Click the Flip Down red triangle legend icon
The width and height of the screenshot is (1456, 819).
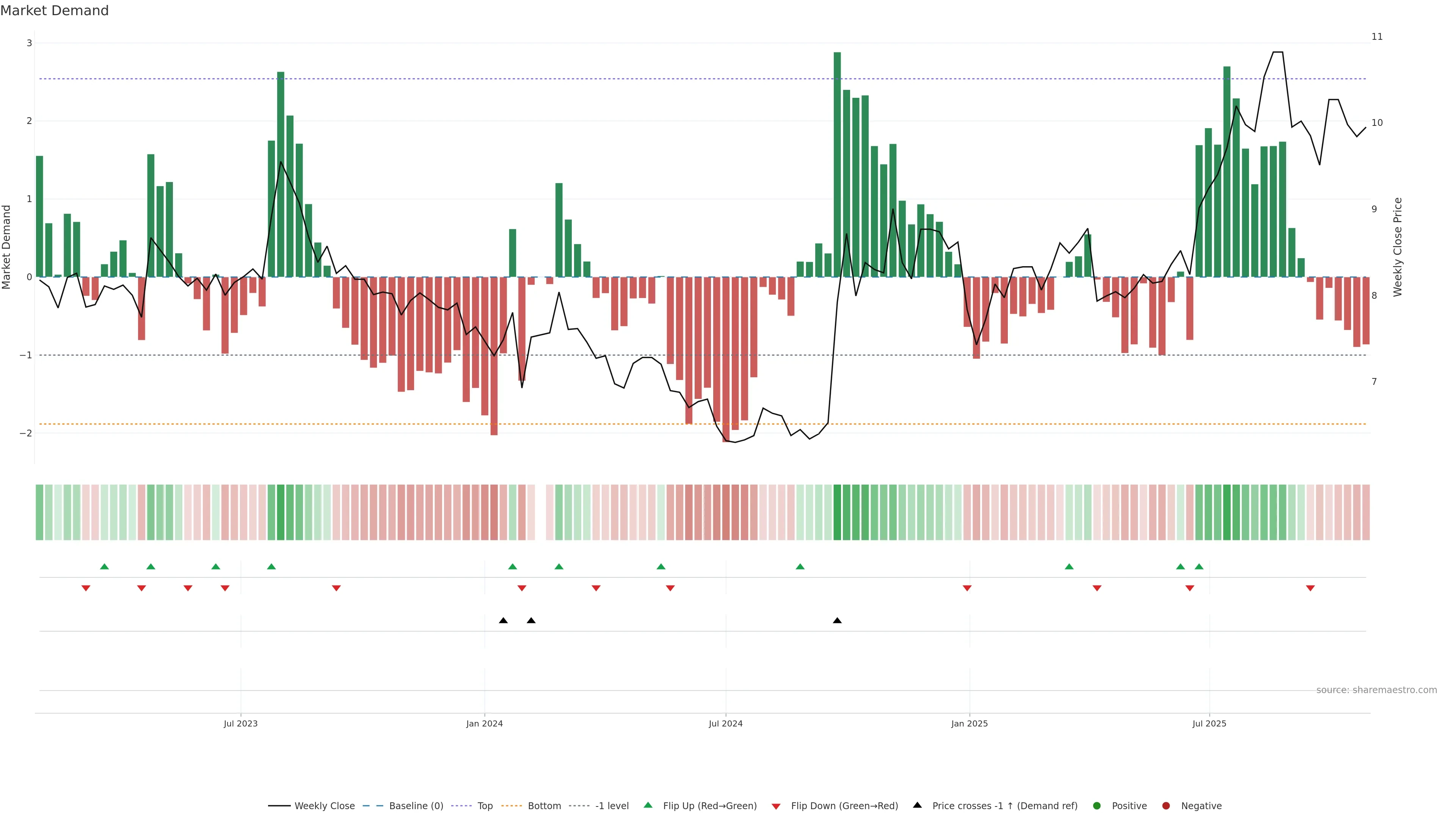coord(776,806)
